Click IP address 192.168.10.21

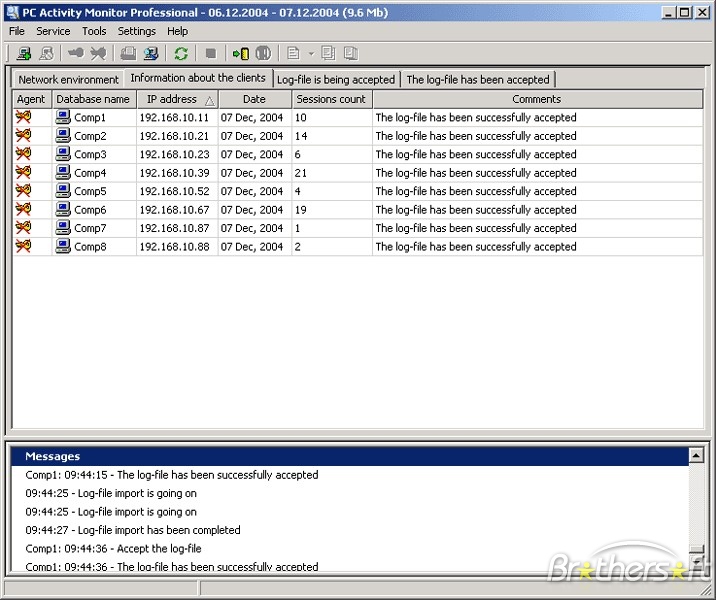point(174,136)
